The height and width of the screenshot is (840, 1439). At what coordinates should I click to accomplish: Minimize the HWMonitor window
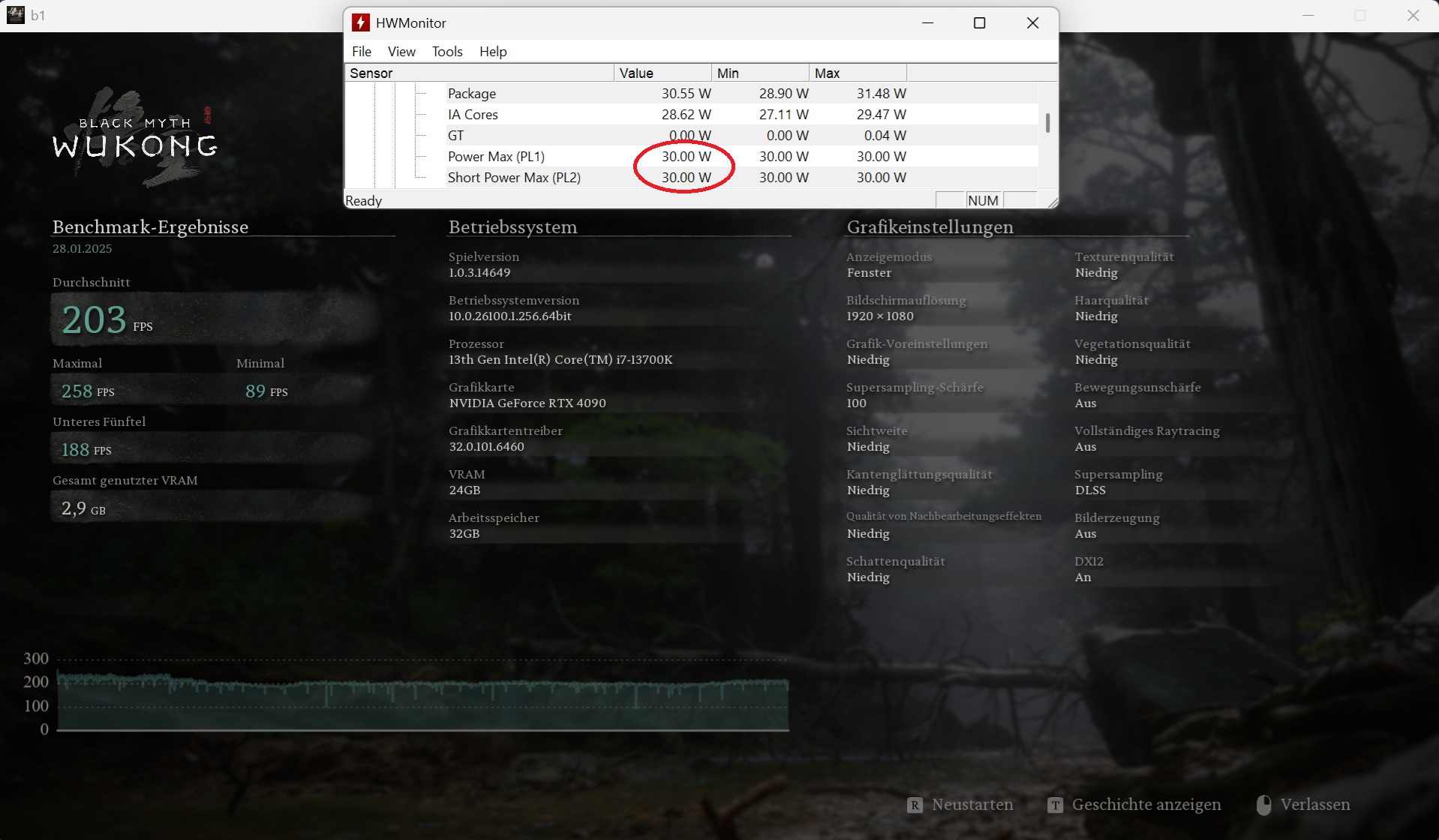pyautogui.click(x=928, y=23)
